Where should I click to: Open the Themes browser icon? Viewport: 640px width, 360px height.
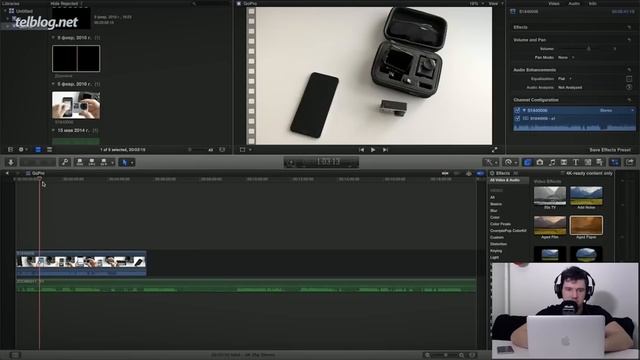coord(600,162)
